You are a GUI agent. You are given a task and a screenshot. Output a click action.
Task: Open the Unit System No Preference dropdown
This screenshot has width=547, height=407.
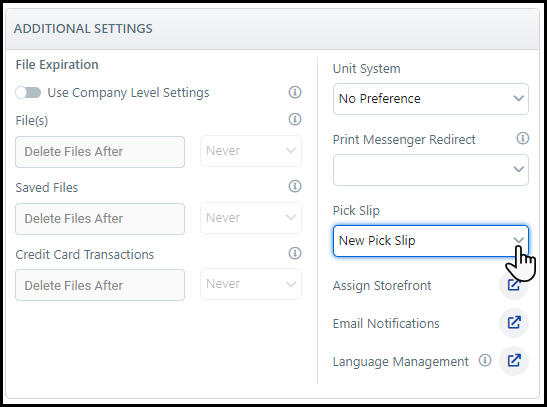431,99
